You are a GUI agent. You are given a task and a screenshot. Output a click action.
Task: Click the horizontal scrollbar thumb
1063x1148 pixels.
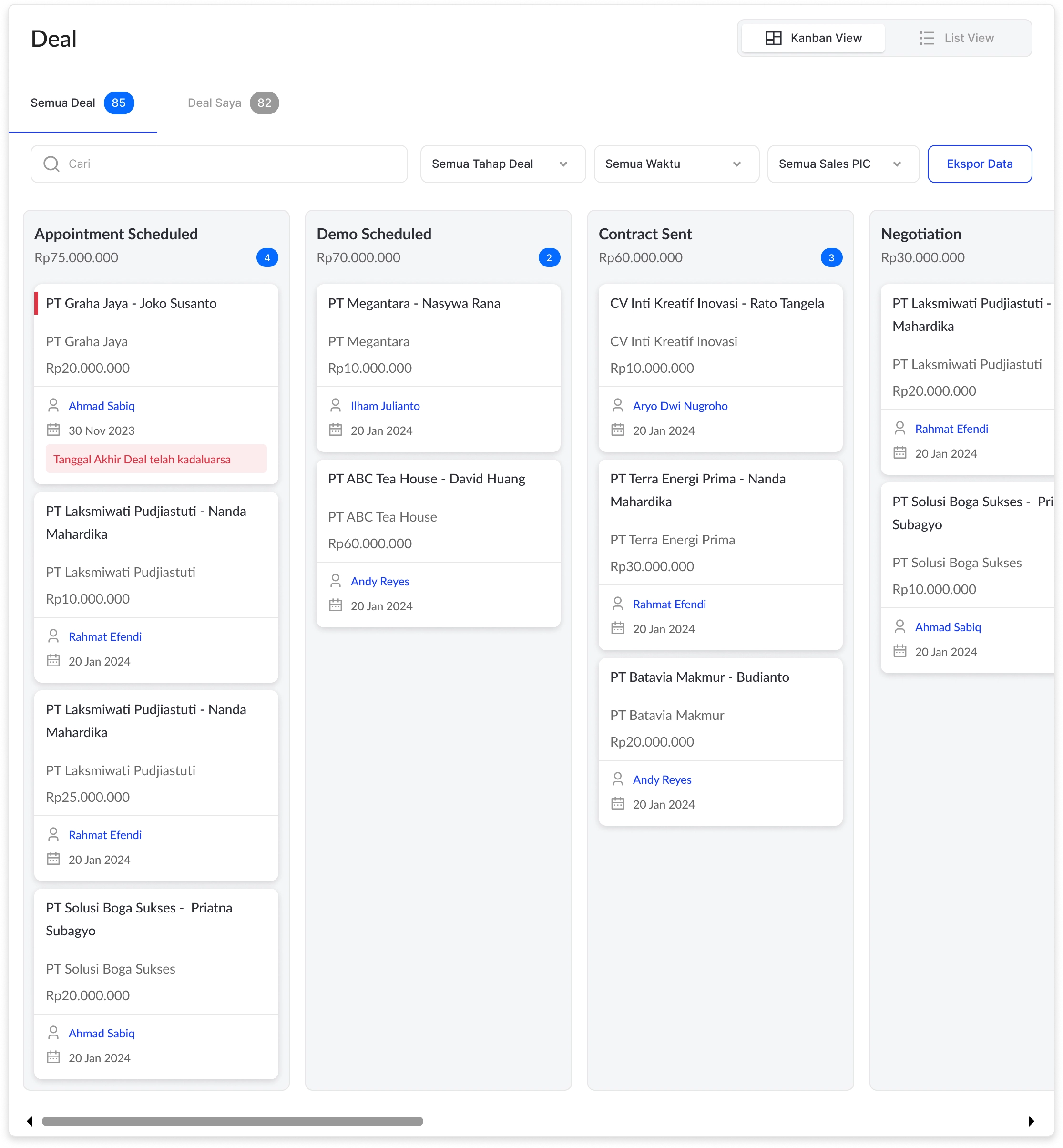(233, 1121)
